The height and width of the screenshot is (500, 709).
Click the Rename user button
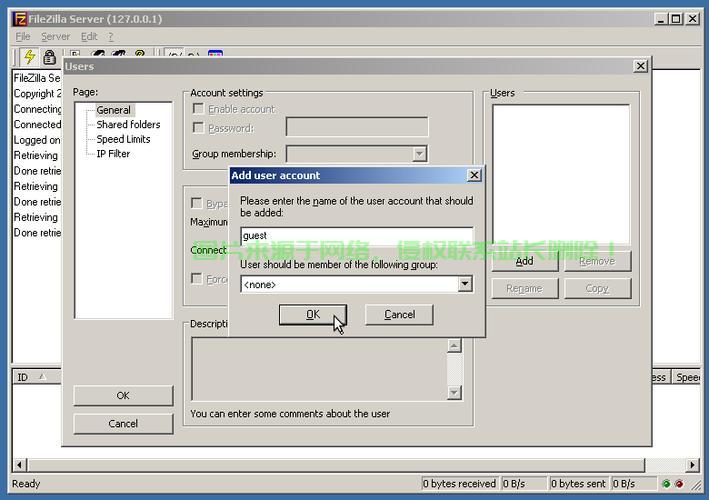point(525,288)
